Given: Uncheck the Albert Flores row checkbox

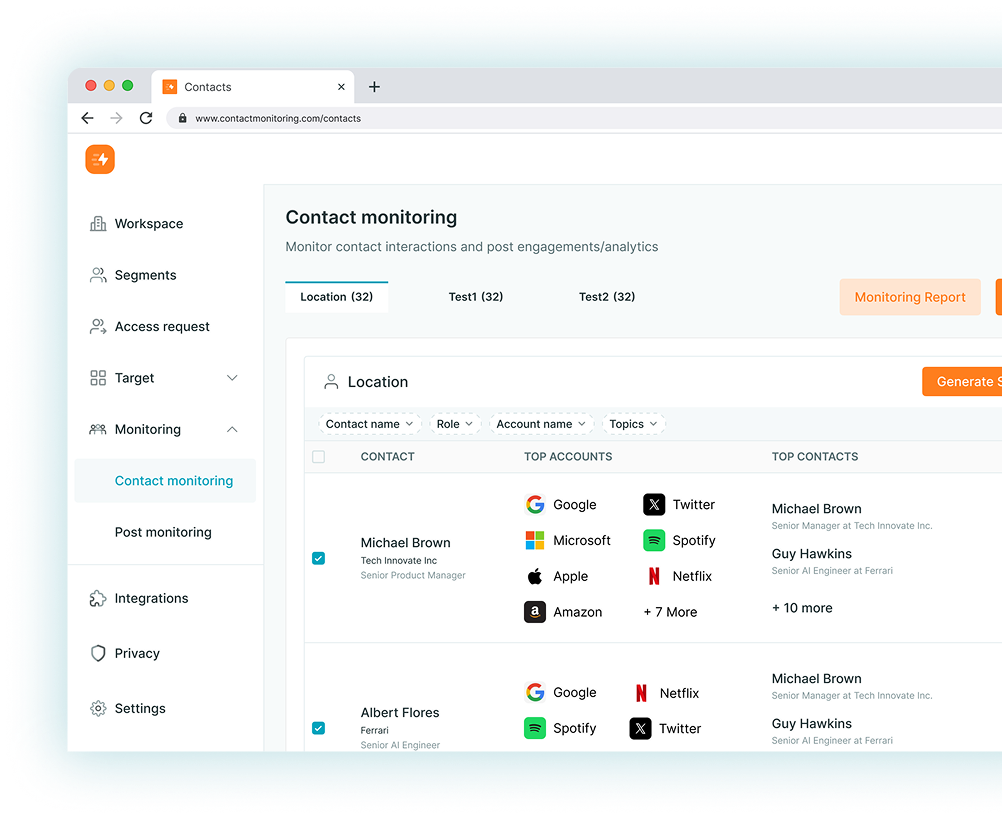Looking at the screenshot, I should click(x=318, y=728).
